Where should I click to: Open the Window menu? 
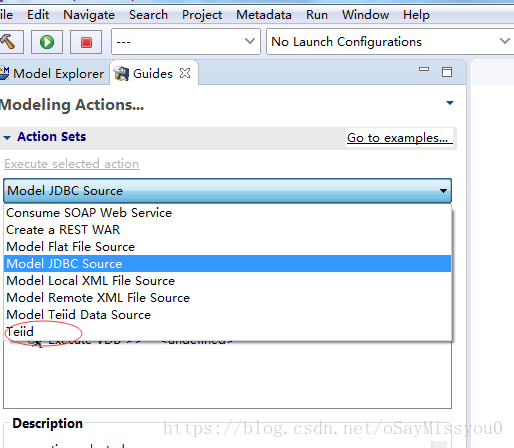tap(366, 15)
